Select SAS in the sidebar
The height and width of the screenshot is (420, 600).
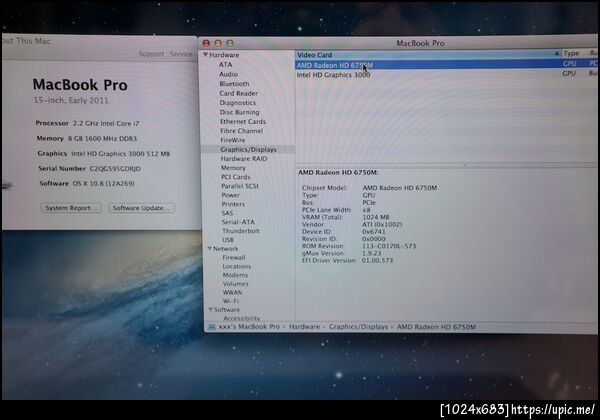coord(227,213)
